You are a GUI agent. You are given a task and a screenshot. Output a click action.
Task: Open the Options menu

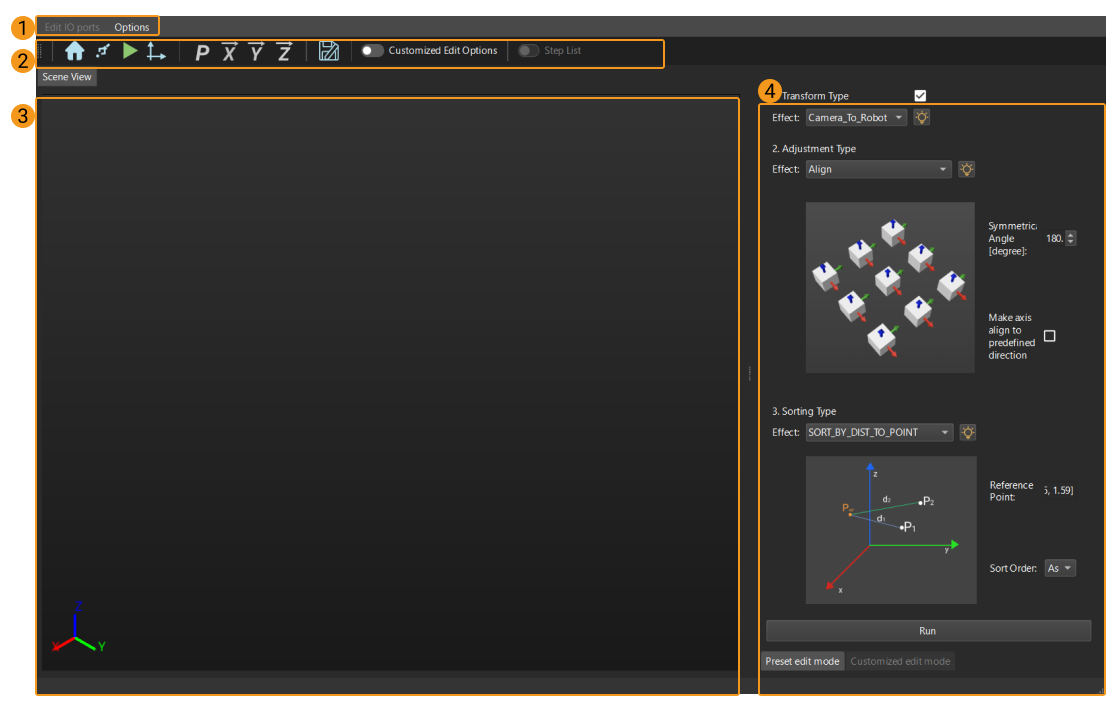pyautogui.click(x=131, y=27)
